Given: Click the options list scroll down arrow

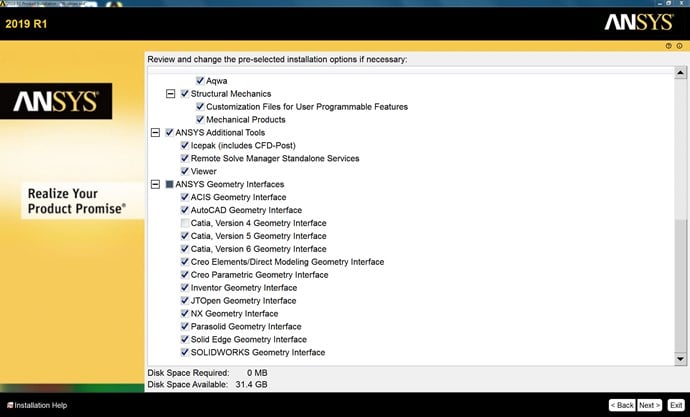Looking at the screenshot, I should pyautogui.click(x=680, y=358).
